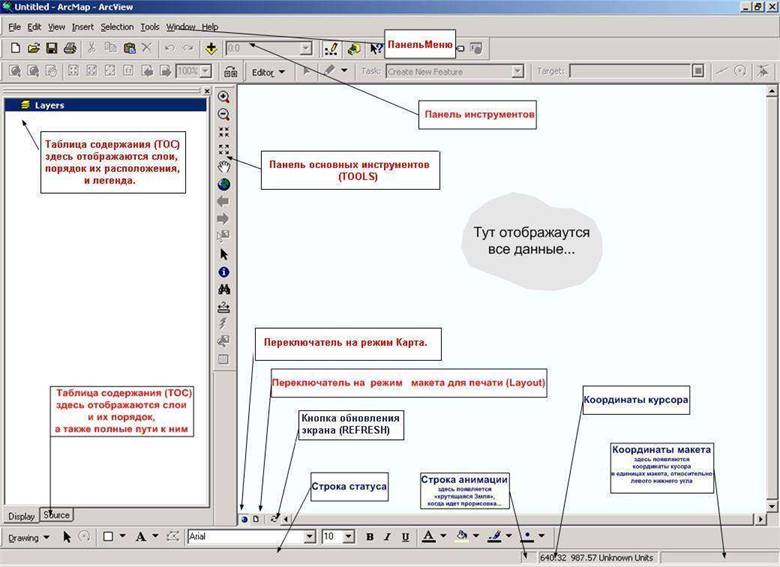Open the Selection menu
Screen dimensions: 780x567
pyautogui.click(x=117, y=27)
